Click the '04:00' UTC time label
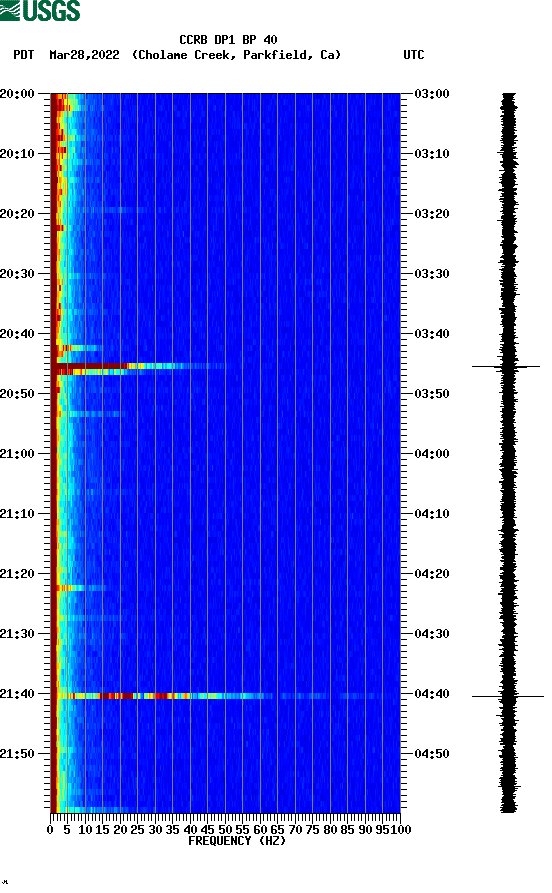Screen dimensions: 552x893 (x=432, y=454)
